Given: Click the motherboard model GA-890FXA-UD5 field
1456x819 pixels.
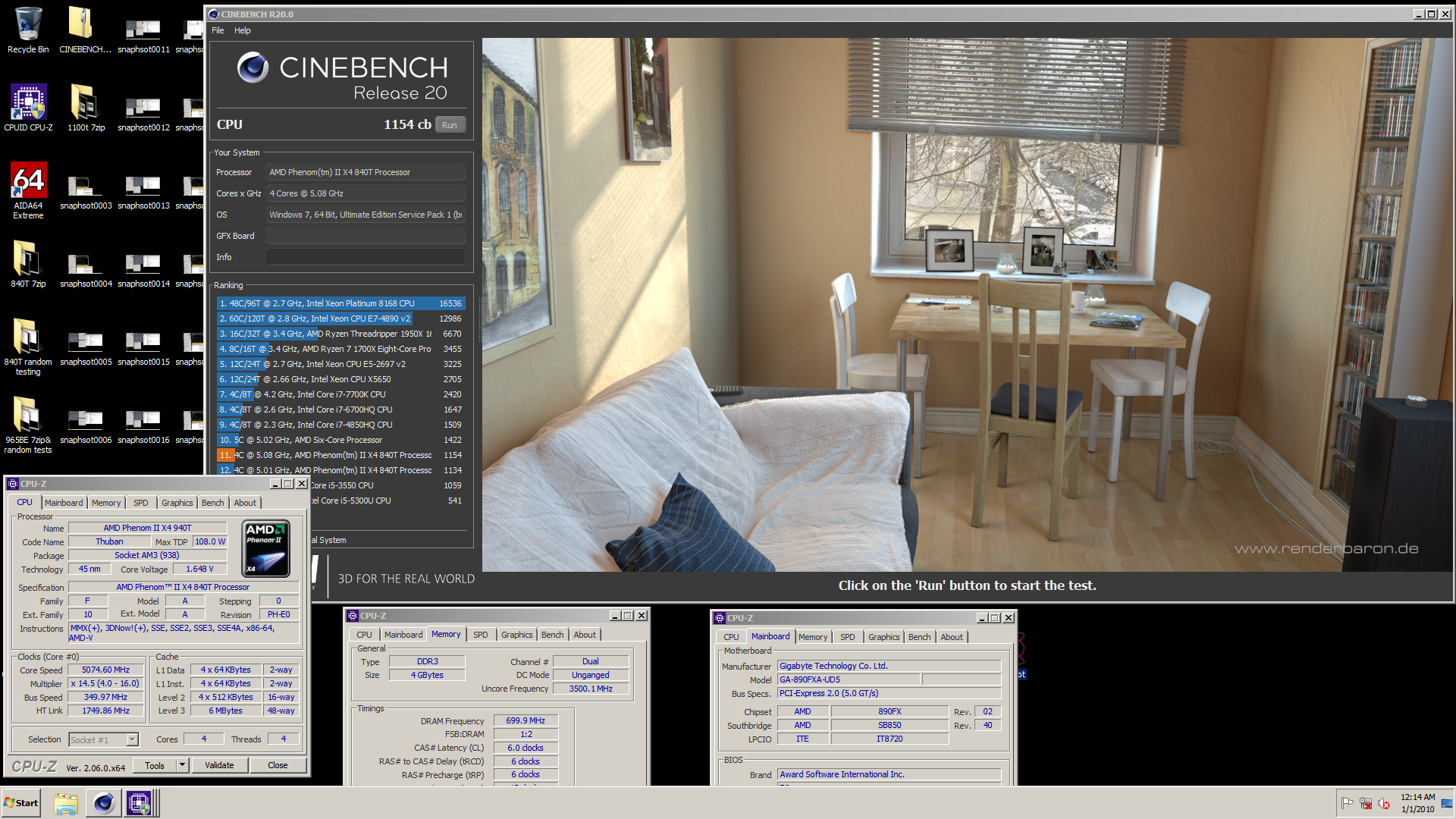Looking at the screenshot, I should (x=849, y=680).
